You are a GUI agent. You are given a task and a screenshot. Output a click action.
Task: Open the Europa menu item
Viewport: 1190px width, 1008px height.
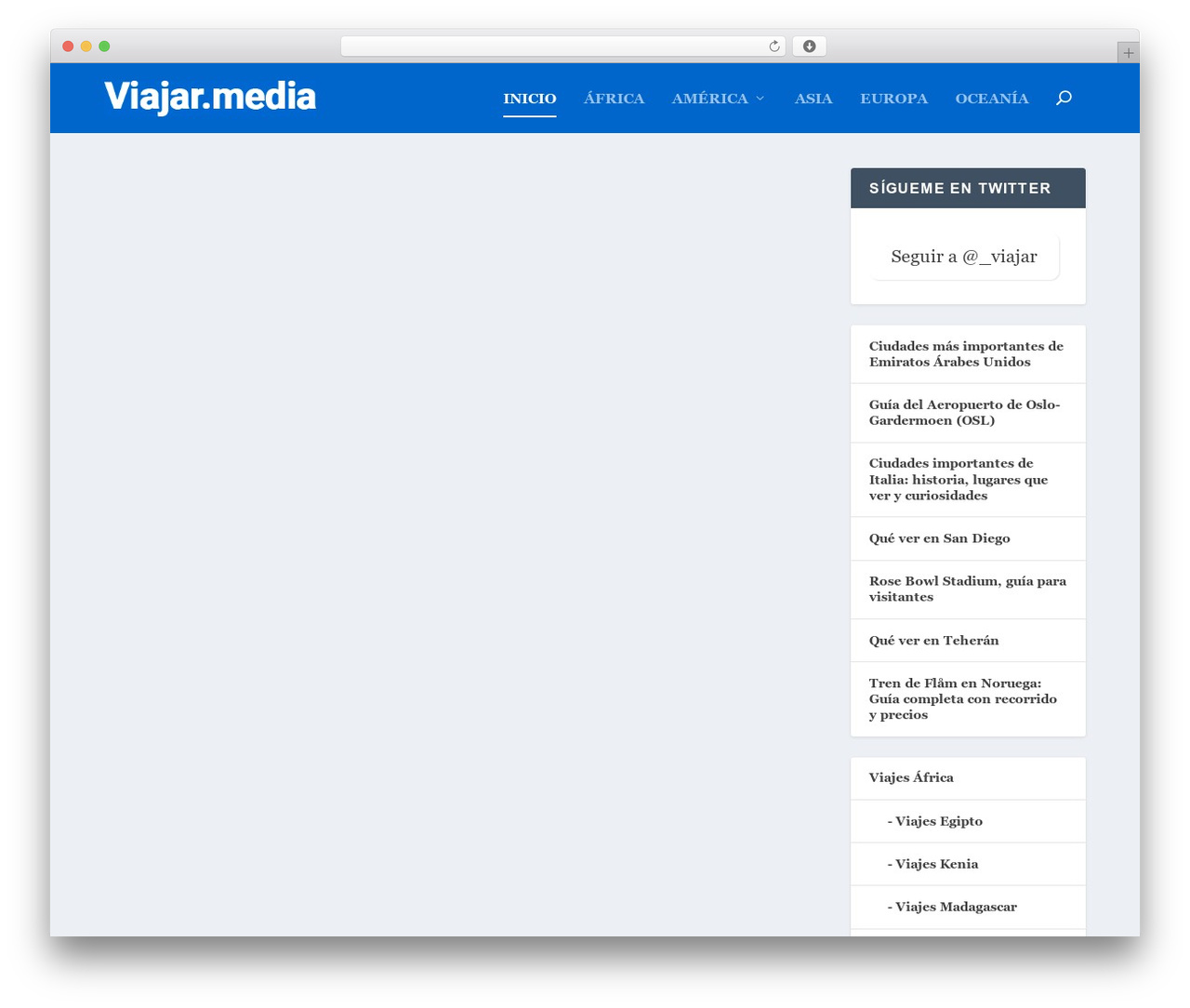[x=893, y=99]
